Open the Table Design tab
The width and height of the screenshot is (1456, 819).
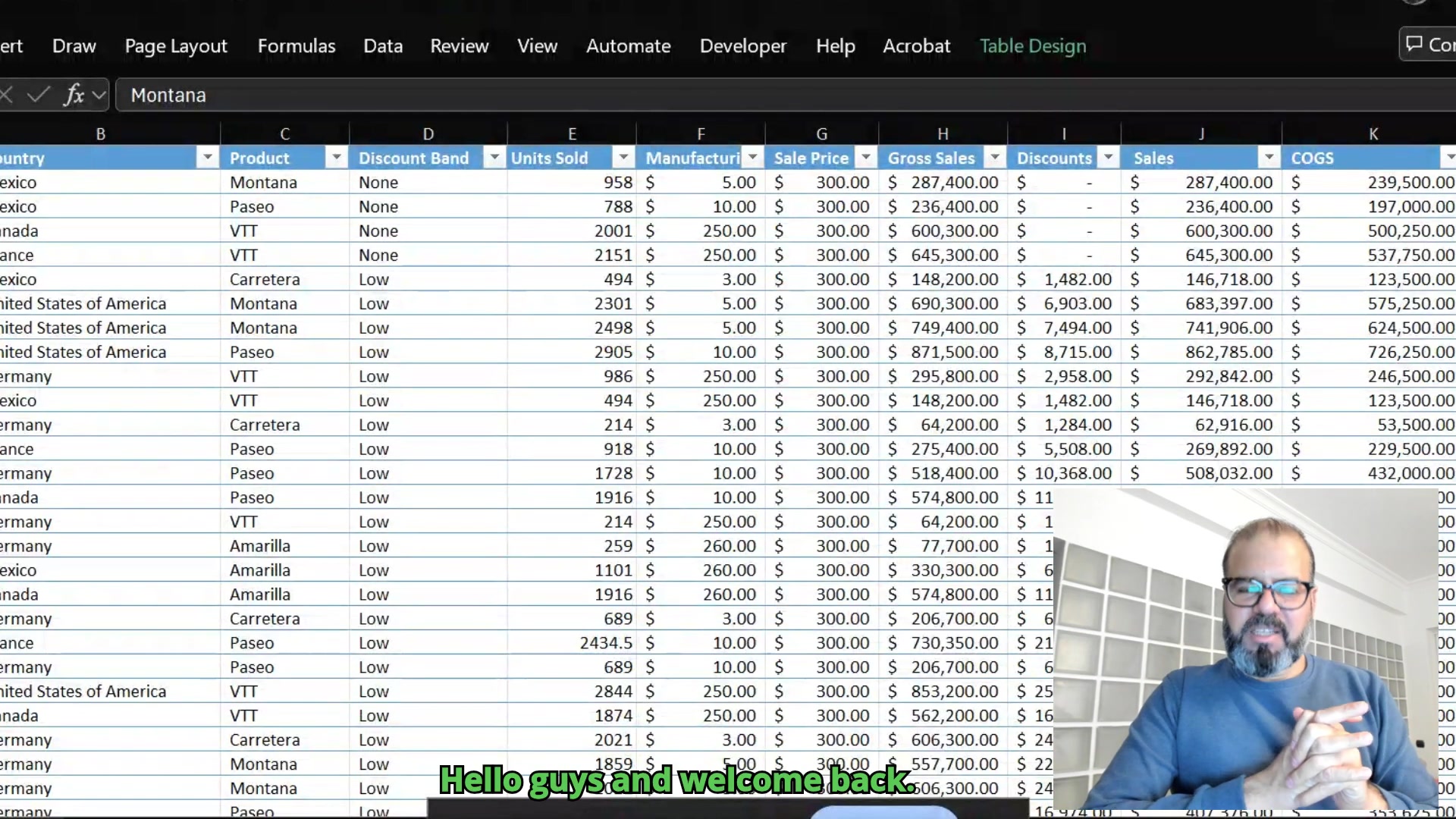click(x=1033, y=46)
